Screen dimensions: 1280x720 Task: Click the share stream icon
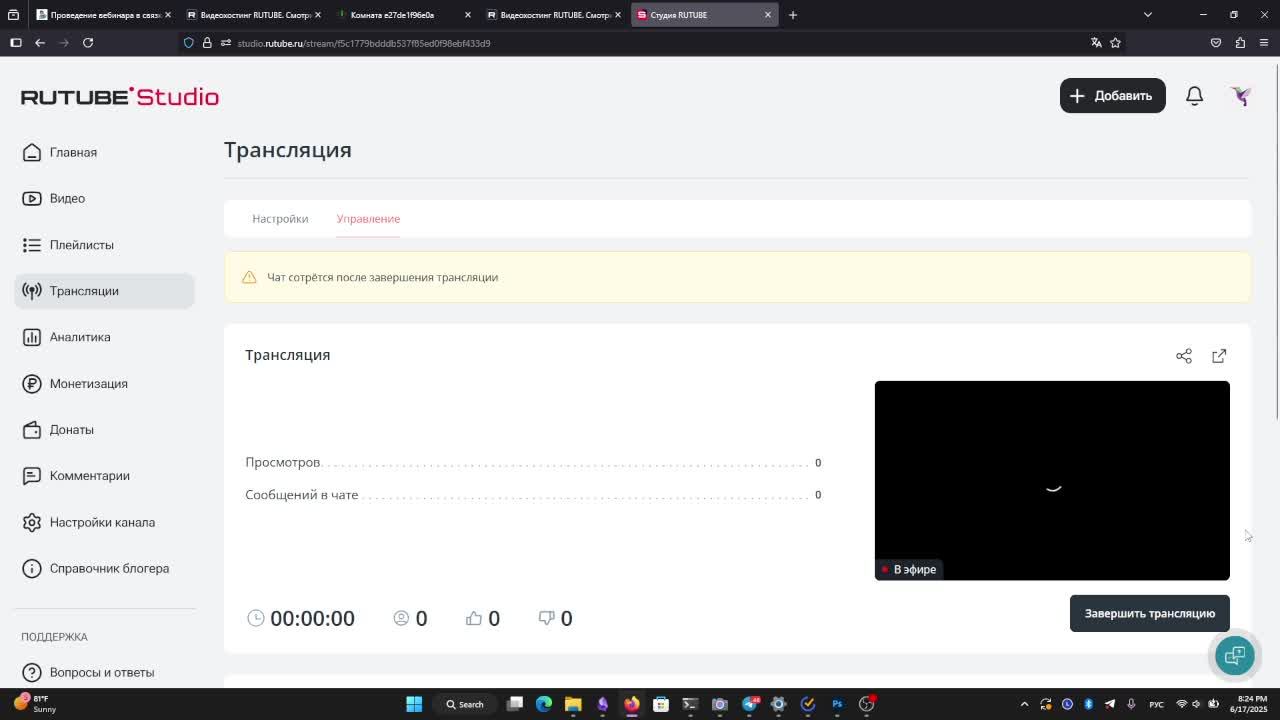[x=1184, y=356]
